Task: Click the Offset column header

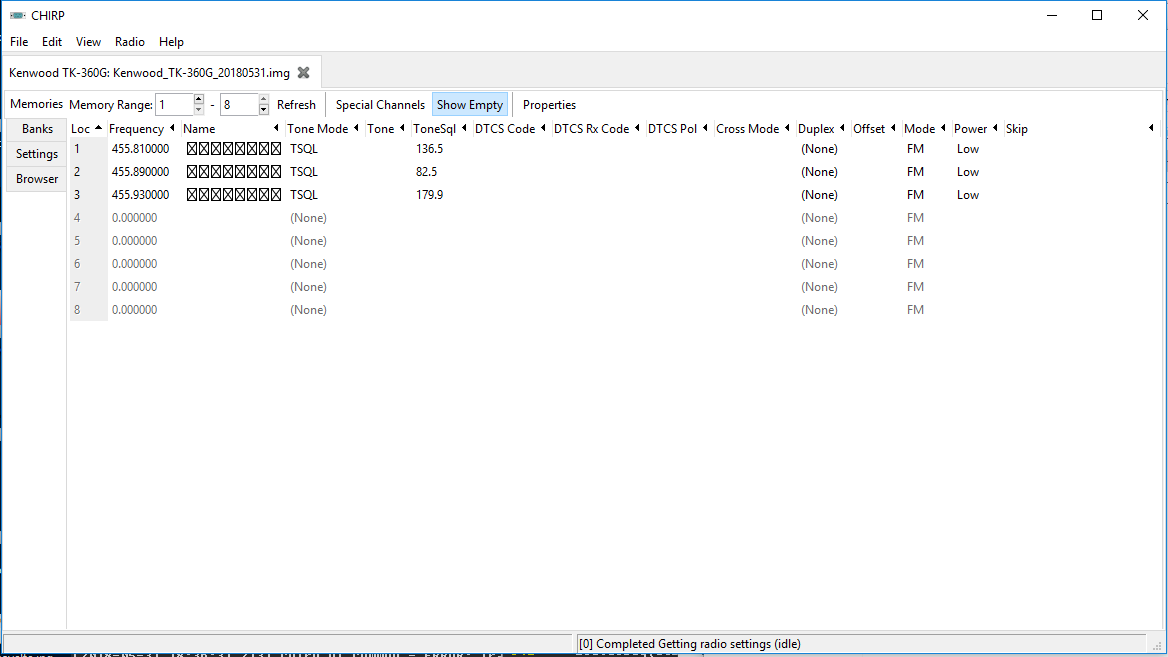Action: point(875,129)
